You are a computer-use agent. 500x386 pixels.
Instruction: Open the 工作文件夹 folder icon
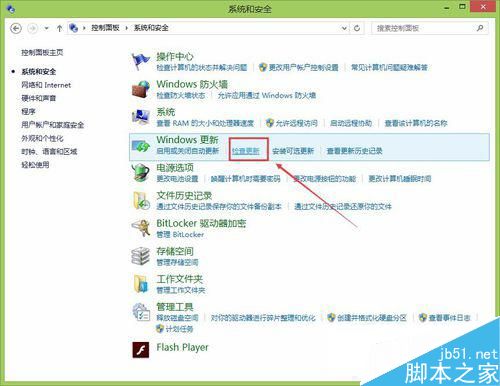[x=141, y=284]
